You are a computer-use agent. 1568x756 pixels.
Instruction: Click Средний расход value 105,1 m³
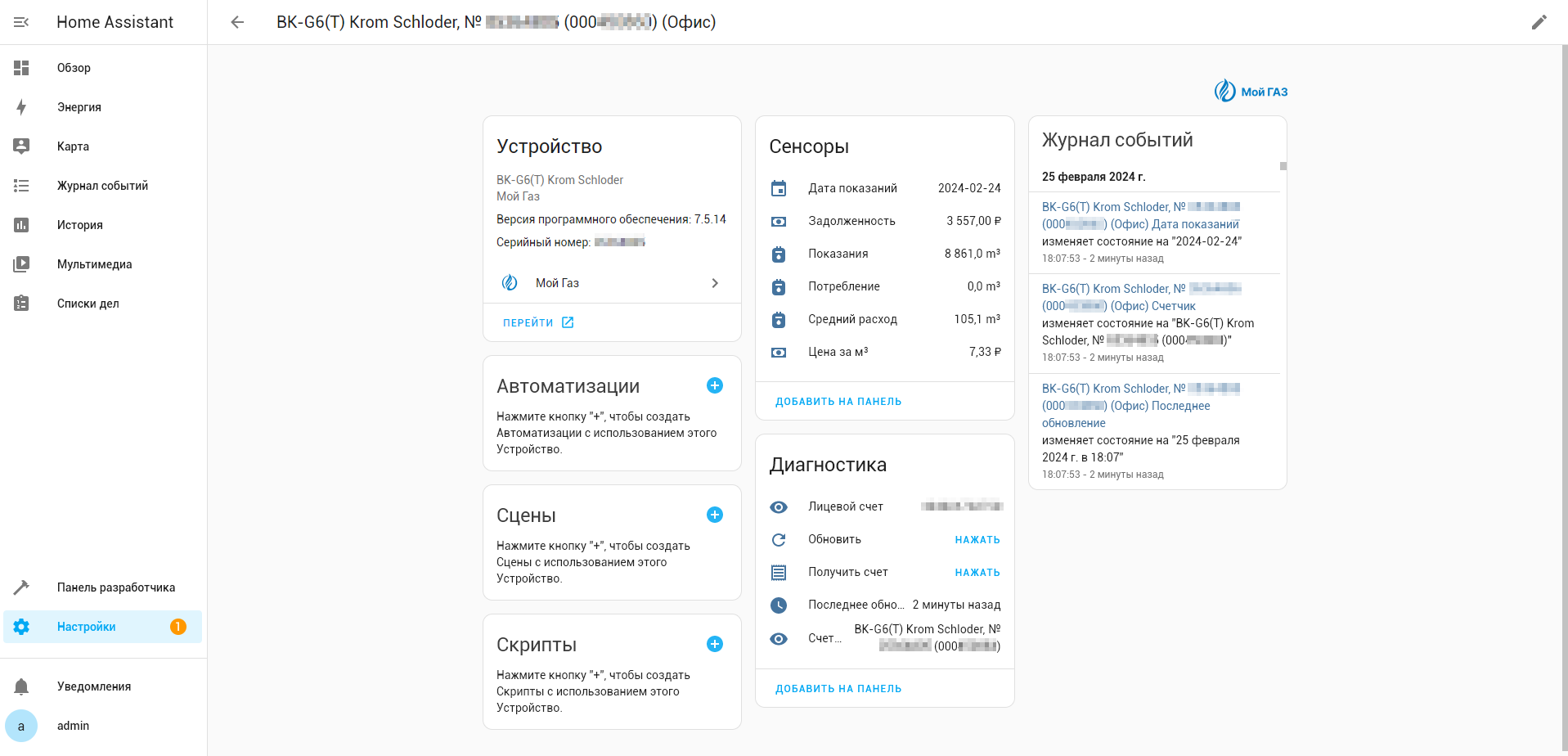977,319
